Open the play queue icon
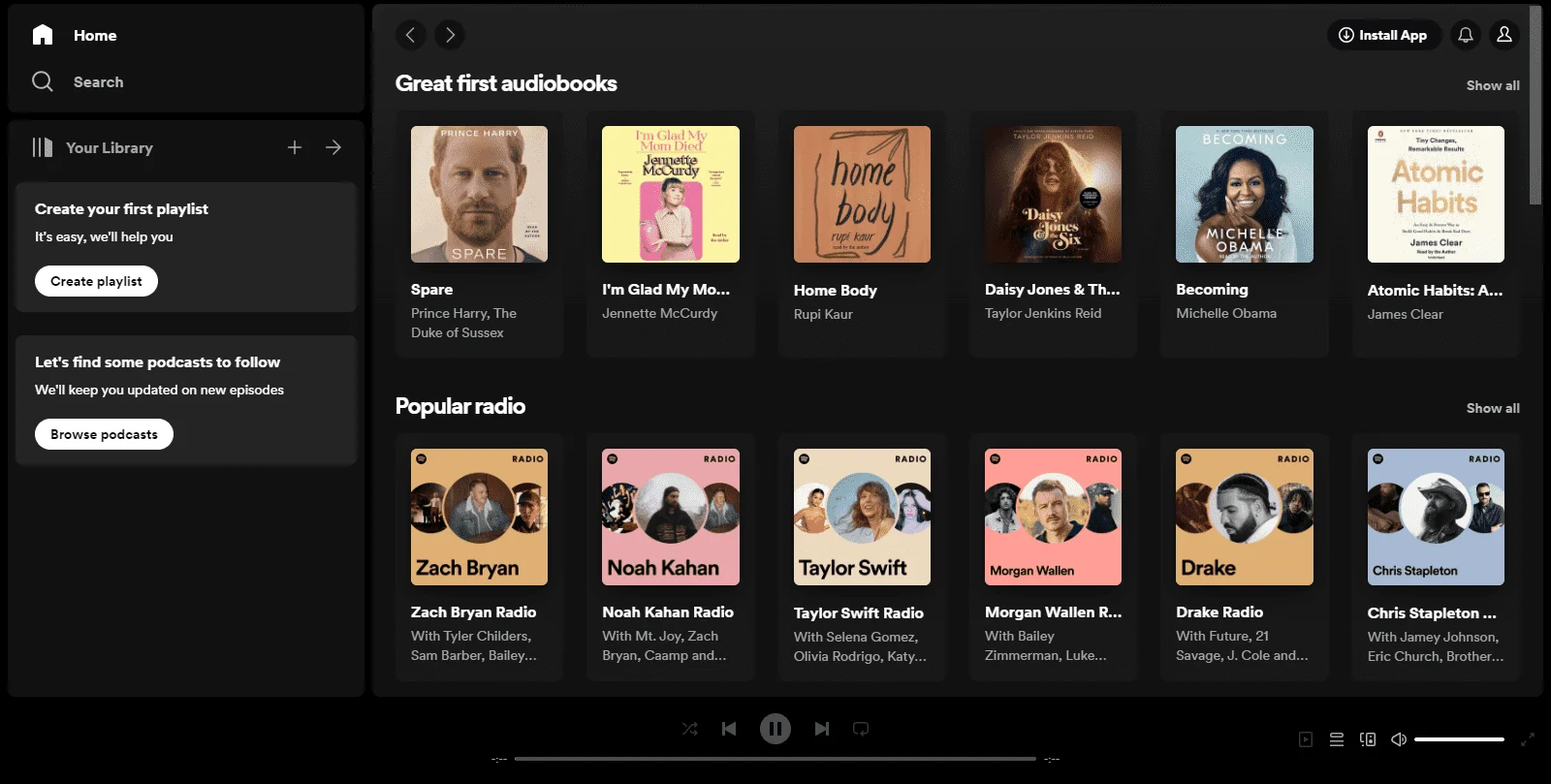Screen dimensions: 1551x784 coord(1337,739)
